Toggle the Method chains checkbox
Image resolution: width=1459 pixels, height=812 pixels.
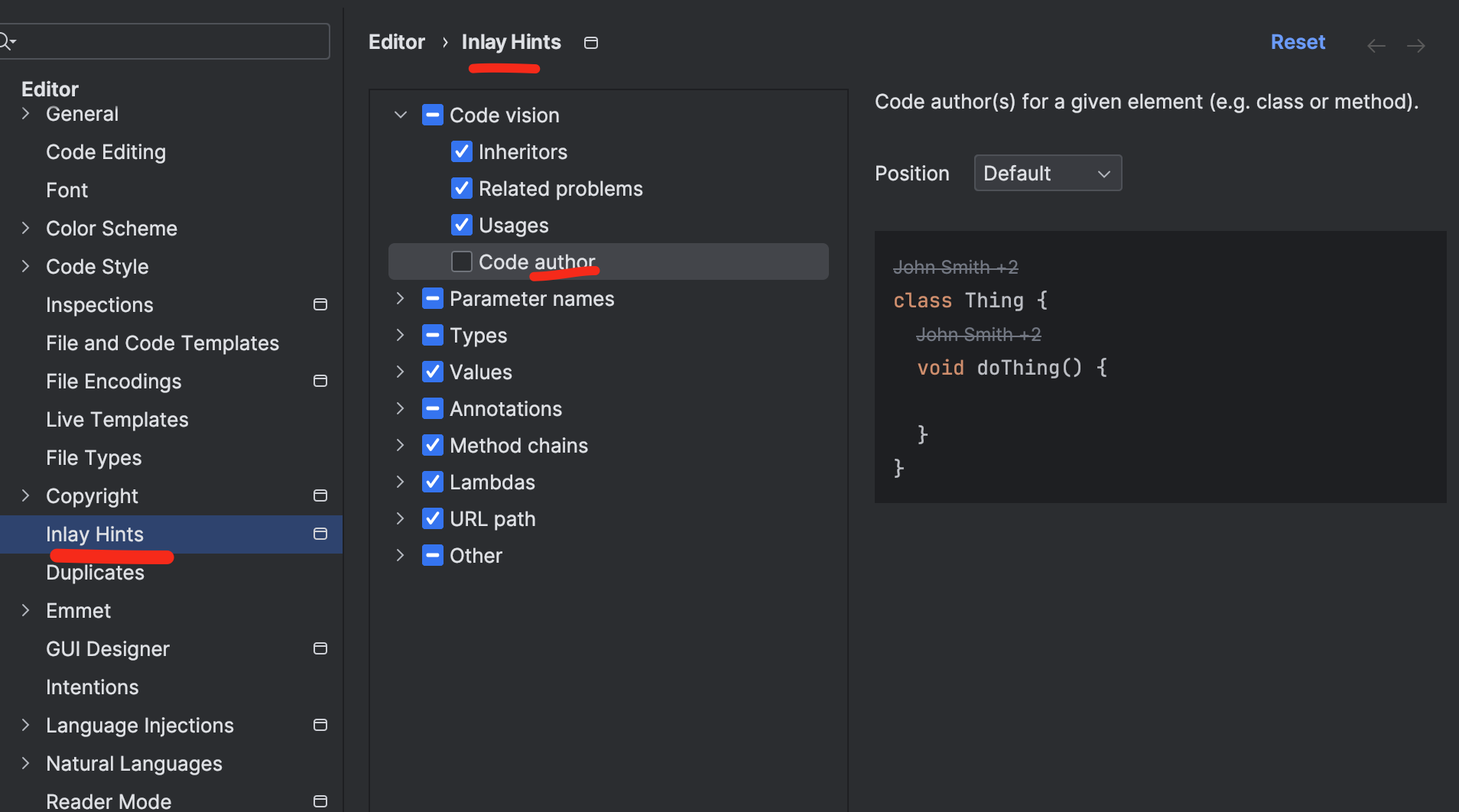click(433, 445)
